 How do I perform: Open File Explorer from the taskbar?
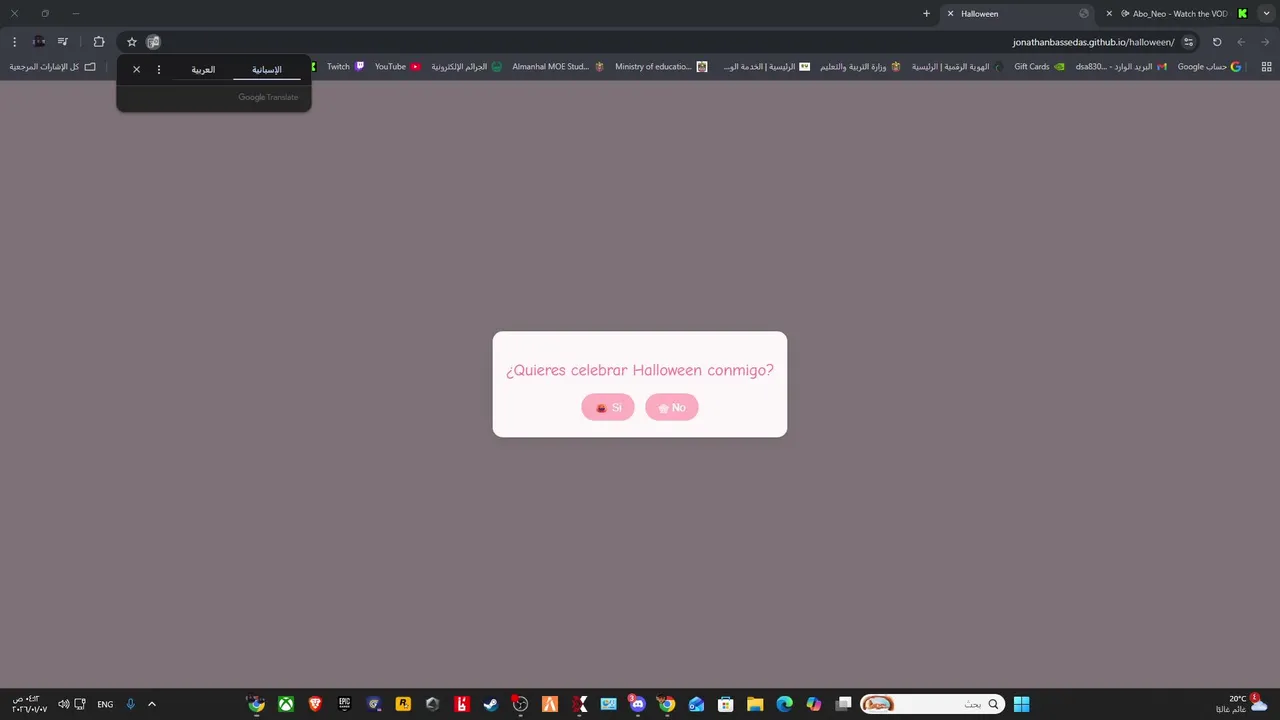coord(755,704)
